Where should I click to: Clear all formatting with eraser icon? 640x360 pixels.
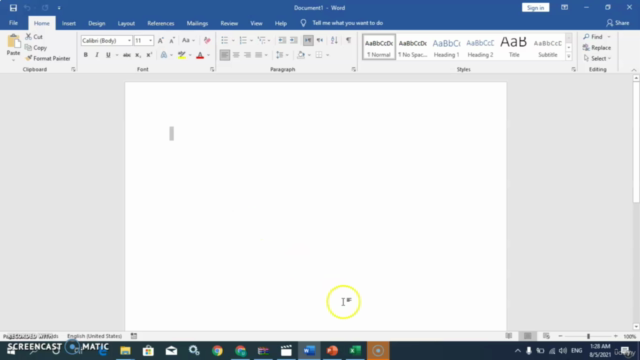[207, 40]
